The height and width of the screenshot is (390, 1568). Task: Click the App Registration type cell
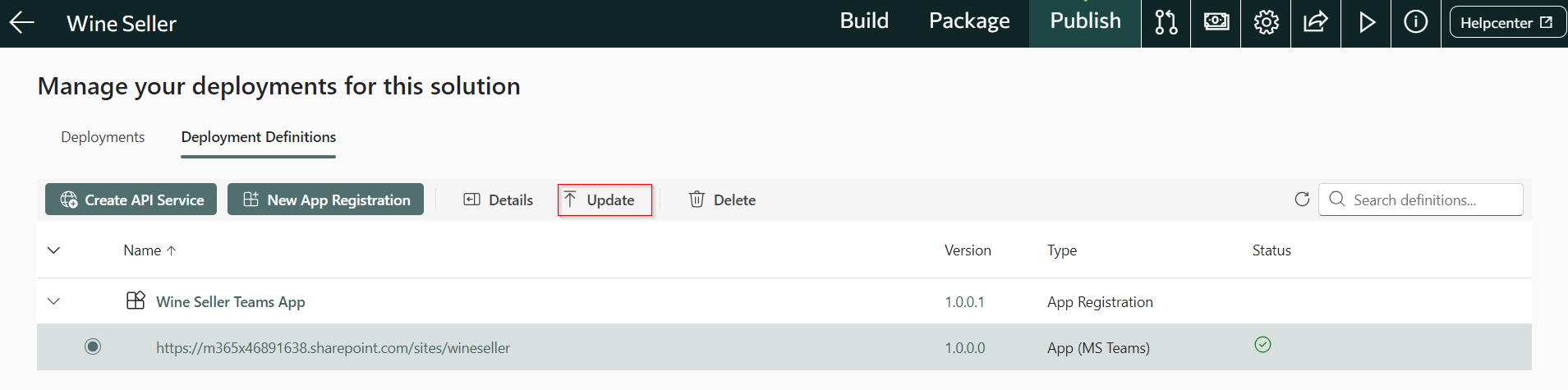coord(1100,302)
